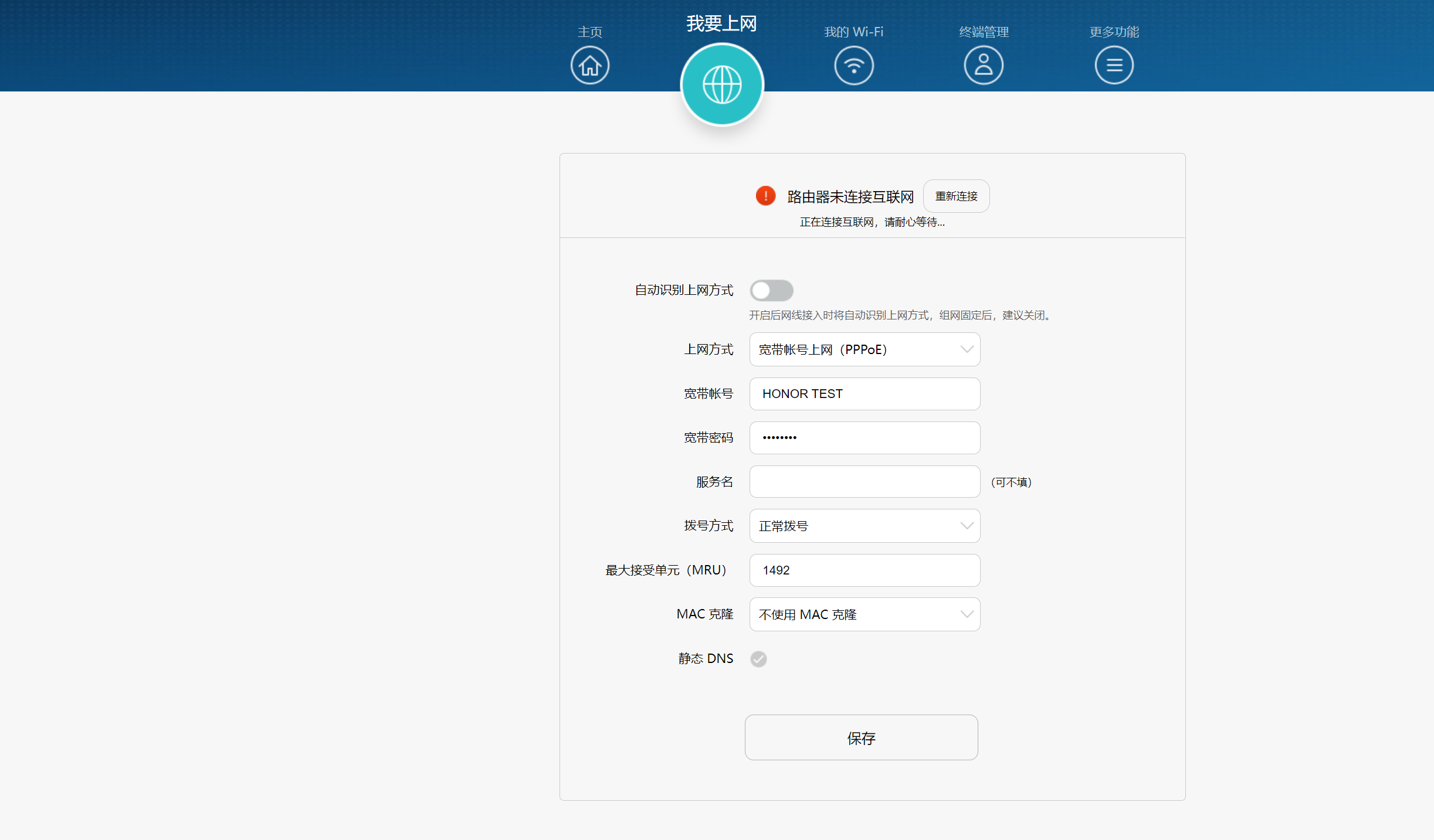Select the 我要上网 globe icon
Screen dimensions: 1434x840
pos(722,84)
